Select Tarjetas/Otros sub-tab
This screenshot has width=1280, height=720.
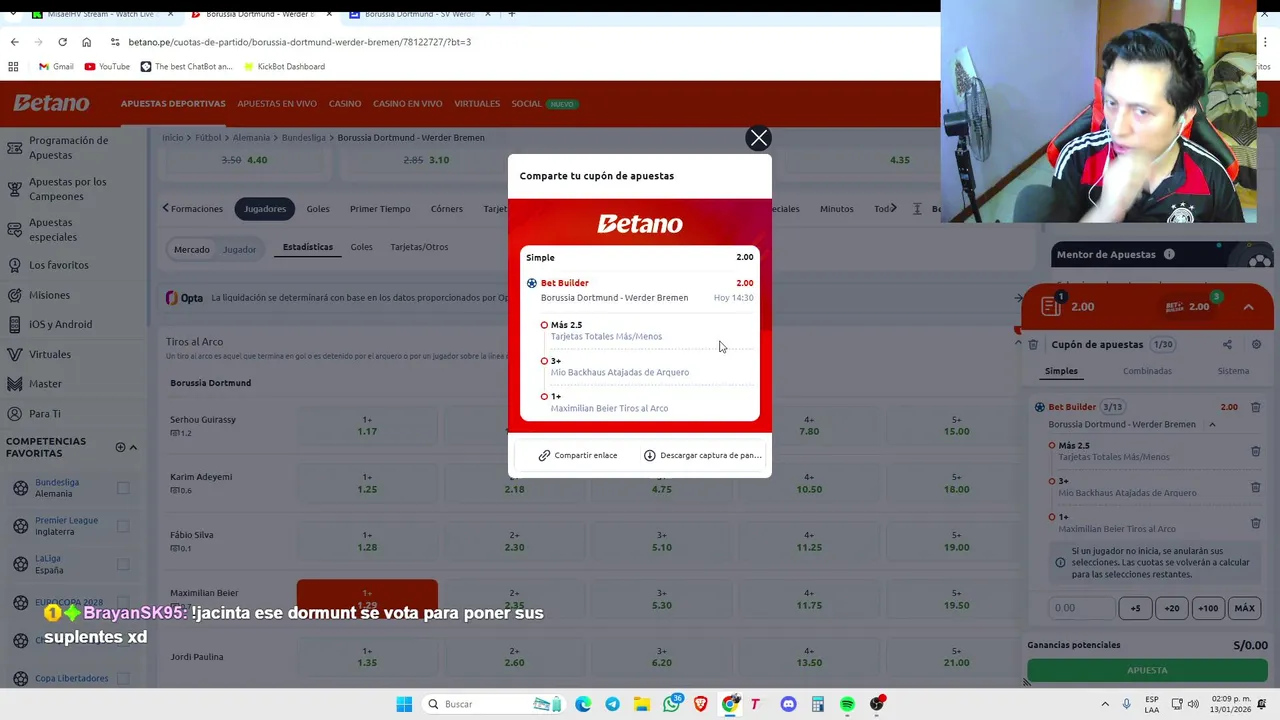(419, 247)
